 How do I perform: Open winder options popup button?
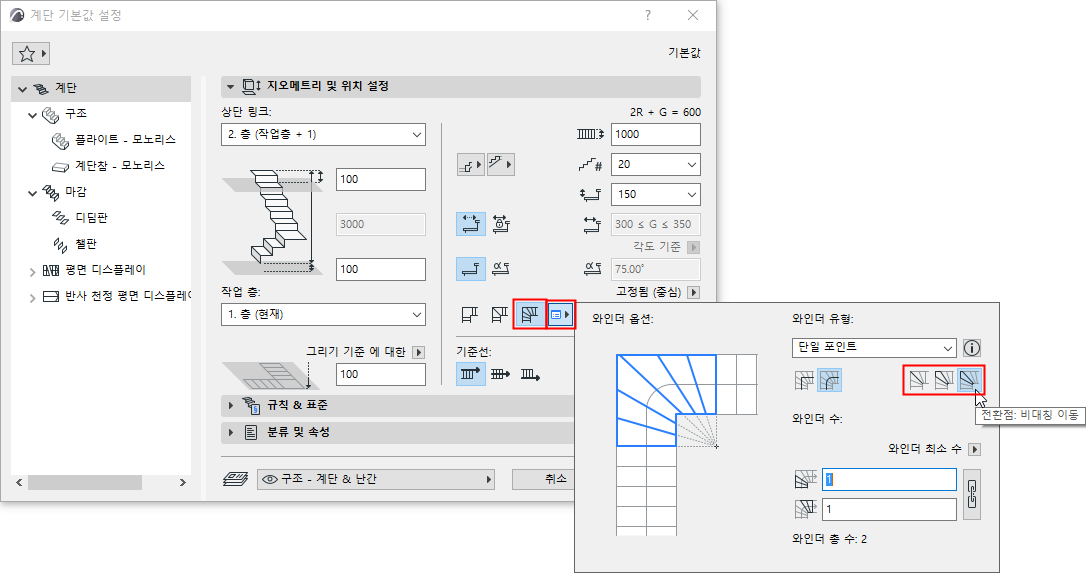pos(560,315)
